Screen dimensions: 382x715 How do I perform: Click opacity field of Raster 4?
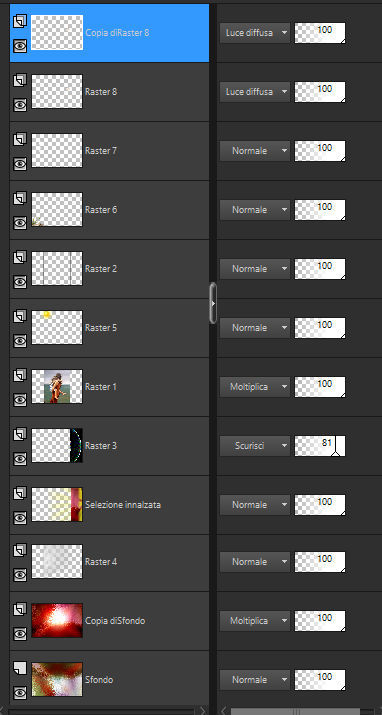[320, 562]
